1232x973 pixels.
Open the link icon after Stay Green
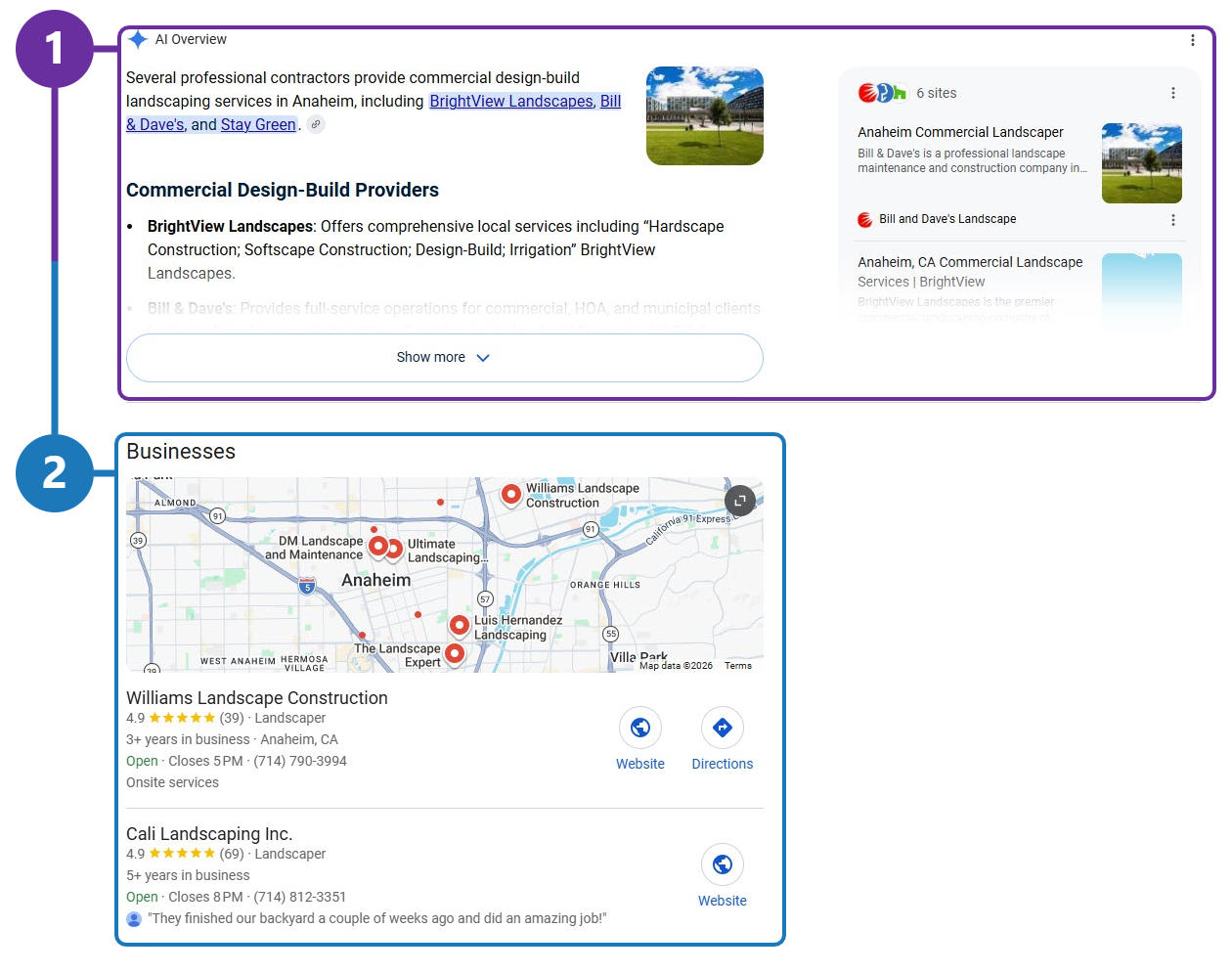(315, 124)
